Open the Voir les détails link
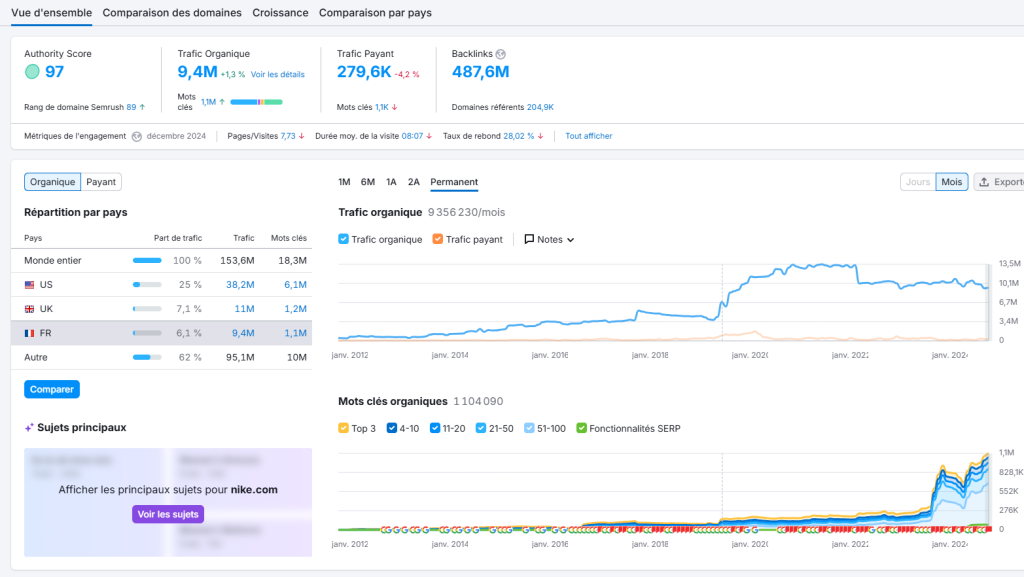1024x577 pixels. [277, 74]
